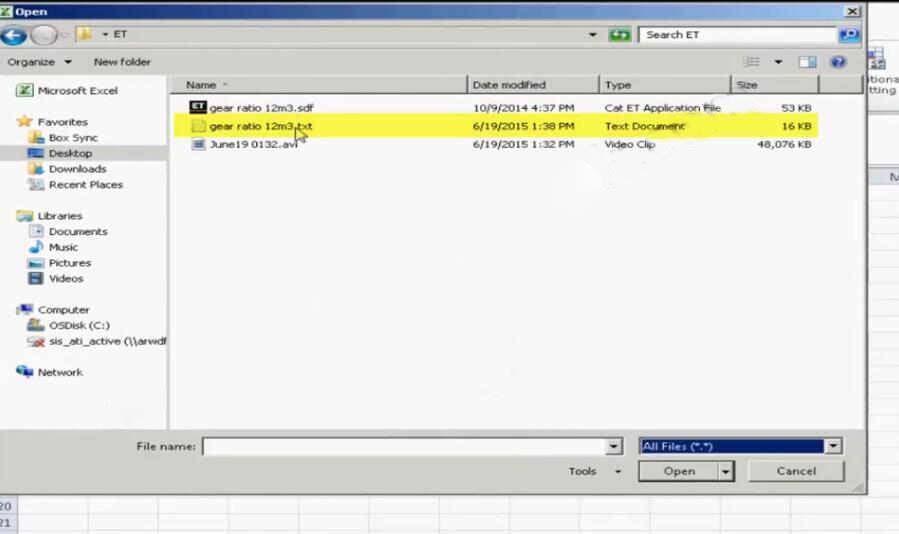Click the text file icon of gear ratio 12m3.txt
899x534 pixels.
click(x=198, y=126)
